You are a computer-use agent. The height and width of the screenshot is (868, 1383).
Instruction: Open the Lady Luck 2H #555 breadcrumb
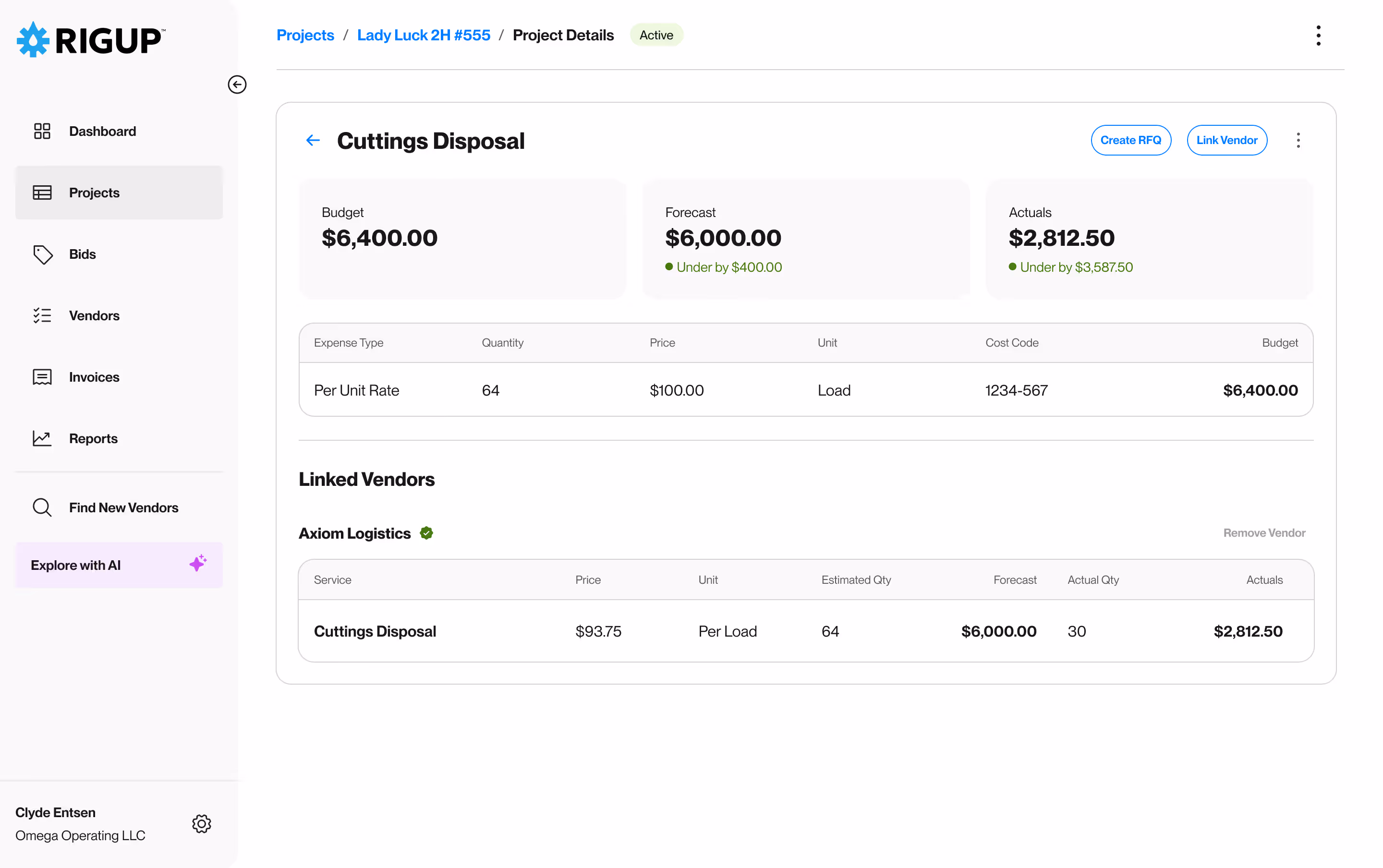[x=424, y=35]
